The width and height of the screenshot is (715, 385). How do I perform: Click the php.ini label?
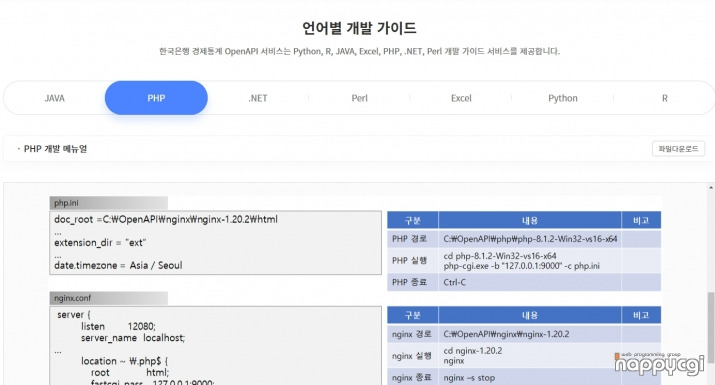coord(67,203)
